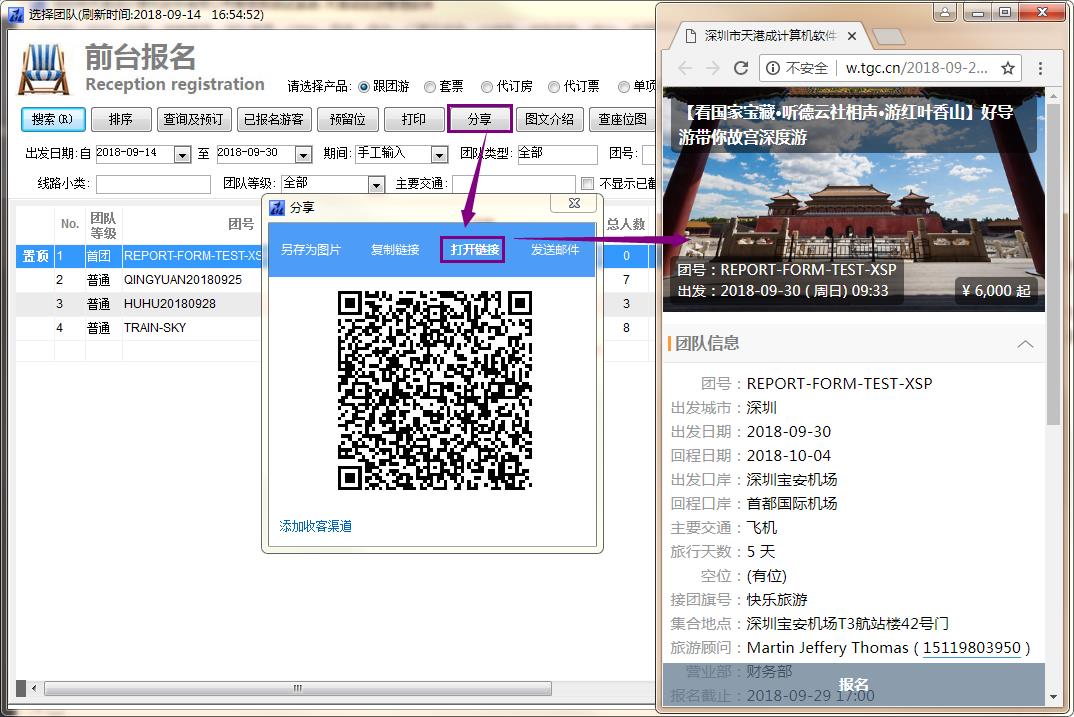Screen dimensions: 1074x717
Task: Select the 套票 product radio button
Action: (430, 87)
